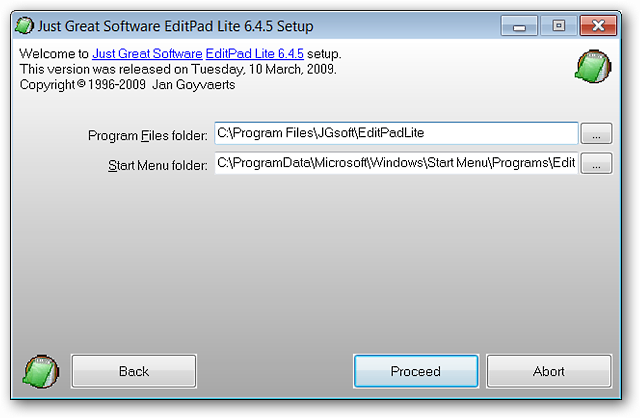
Task: Click the 'Copyright © 1996-2009 Jan Goyvaerts' text
Action: 127,84
